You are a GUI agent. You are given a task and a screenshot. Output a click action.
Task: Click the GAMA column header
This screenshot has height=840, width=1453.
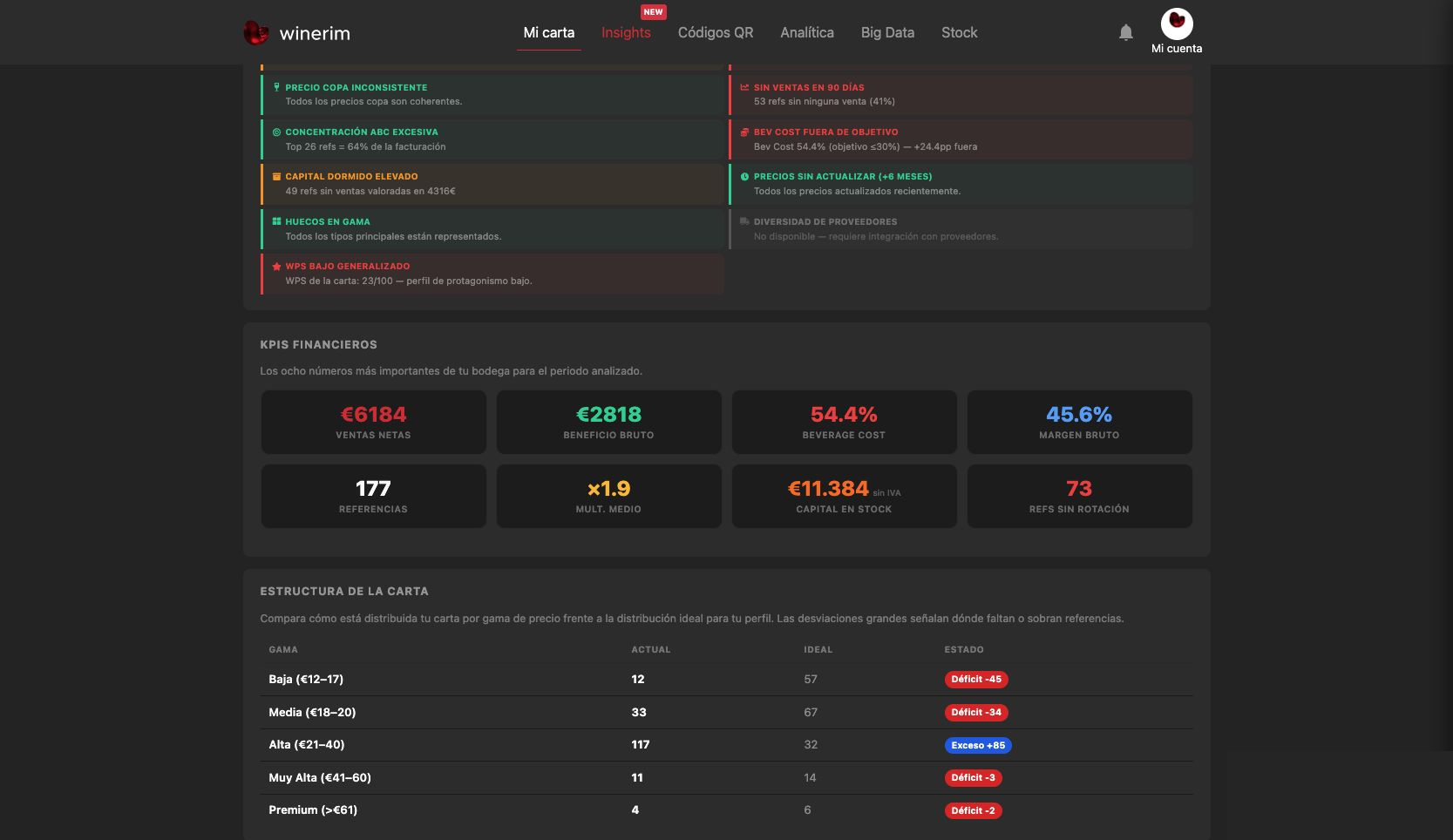point(283,650)
